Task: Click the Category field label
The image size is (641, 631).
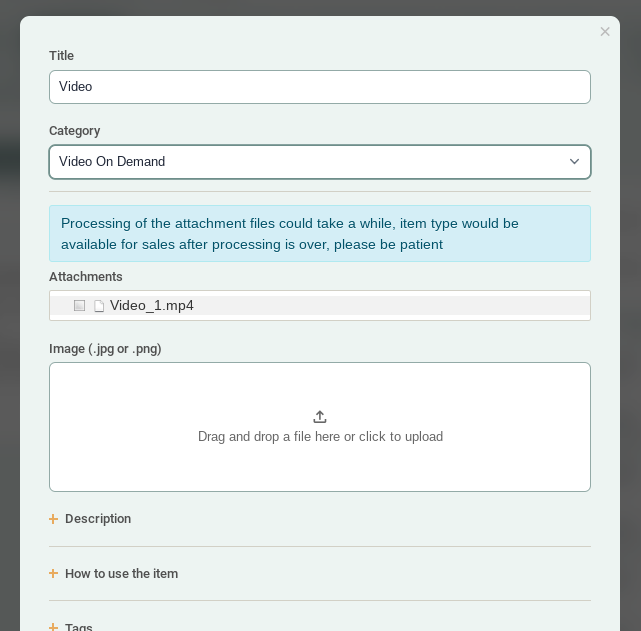Action: tap(75, 131)
